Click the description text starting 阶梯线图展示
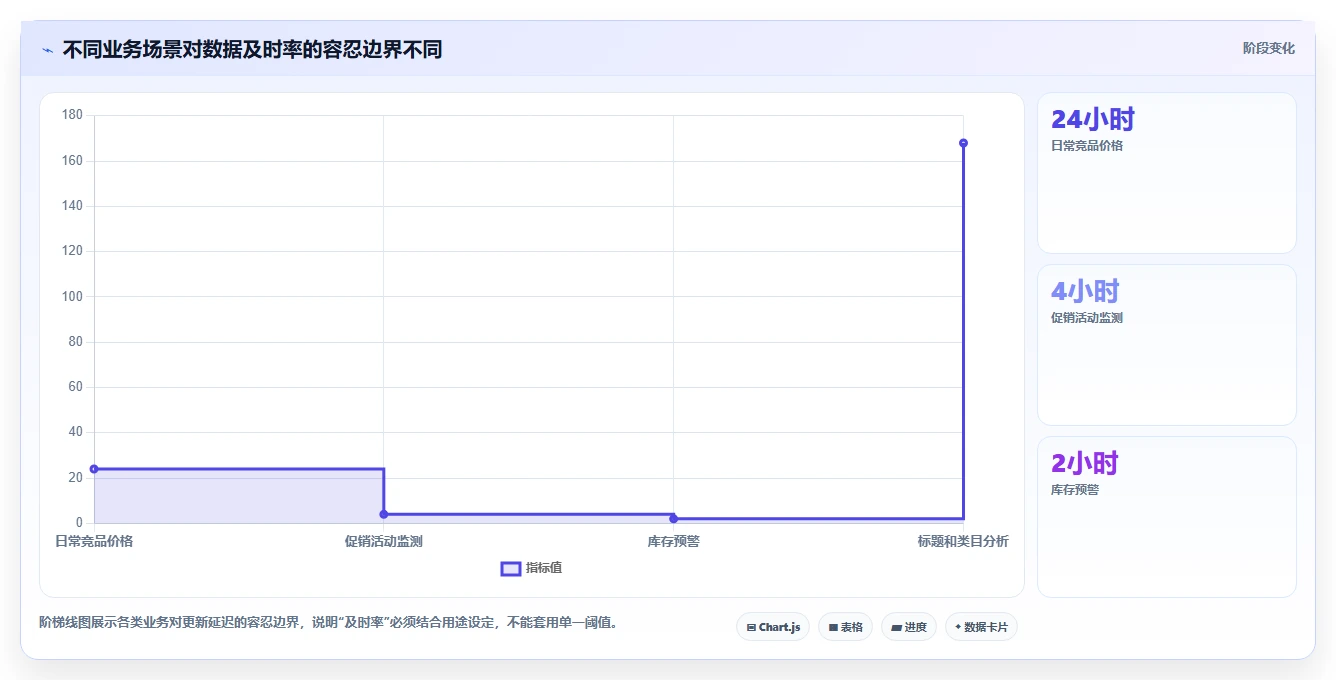The width and height of the screenshot is (1336, 680). click(x=328, y=622)
